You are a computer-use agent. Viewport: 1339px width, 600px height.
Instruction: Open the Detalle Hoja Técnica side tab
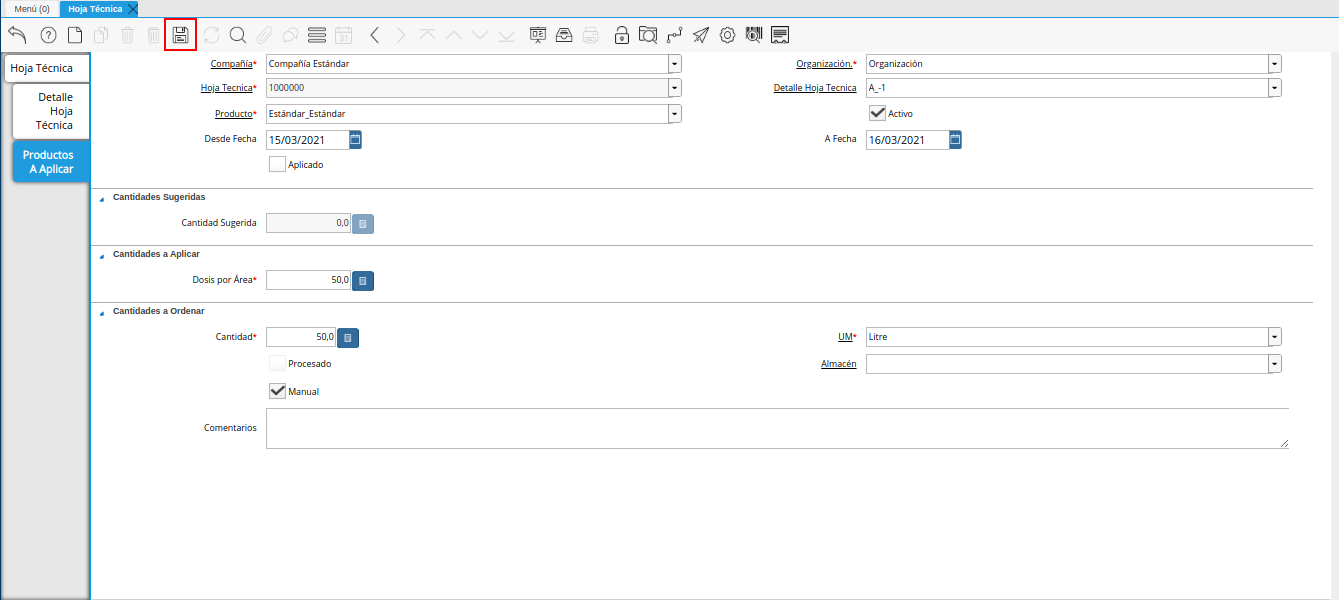[x=52, y=111]
